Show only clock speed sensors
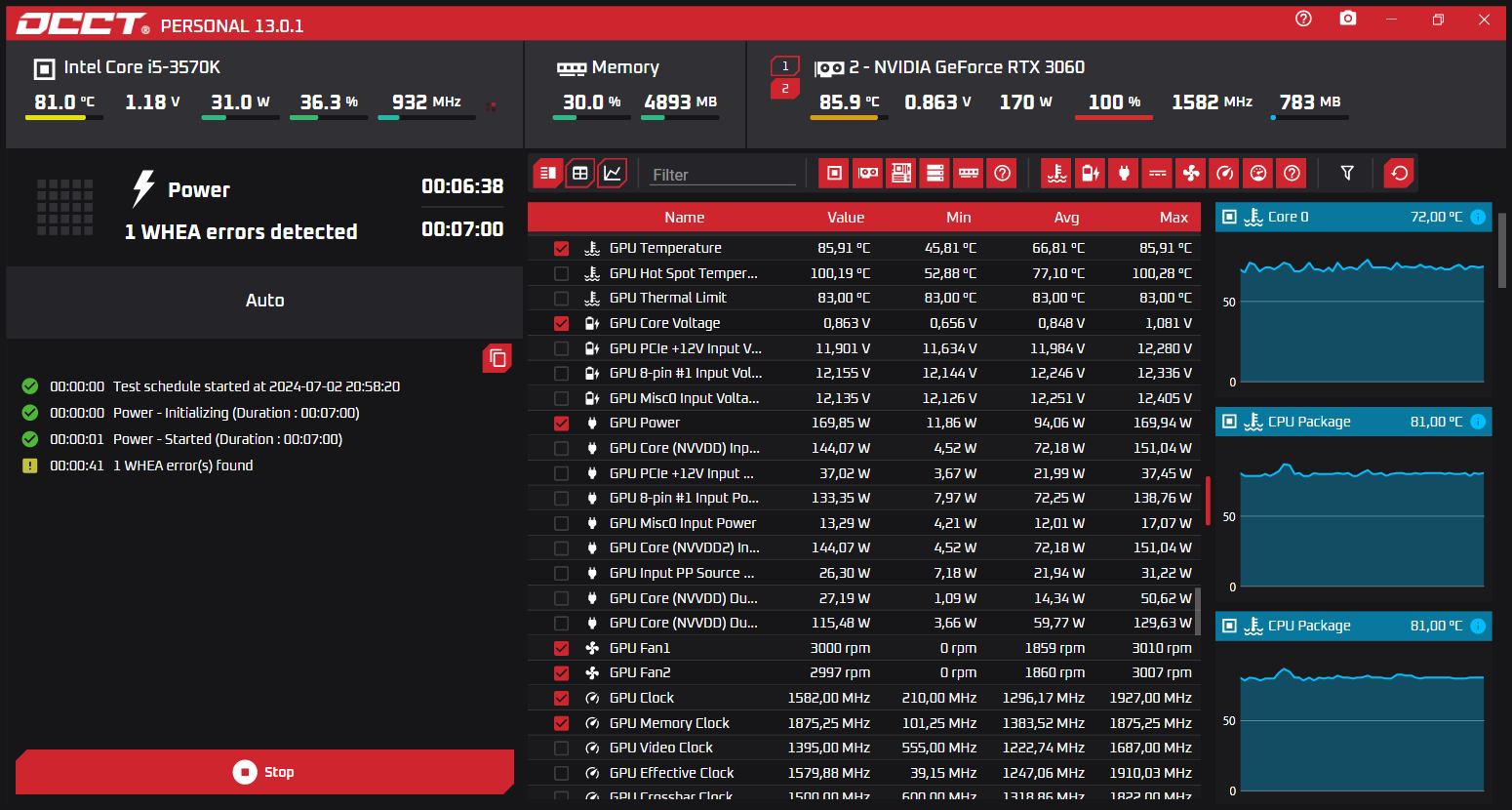The width and height of the screenshot is (1512, 810). [x=1224, y=174]
